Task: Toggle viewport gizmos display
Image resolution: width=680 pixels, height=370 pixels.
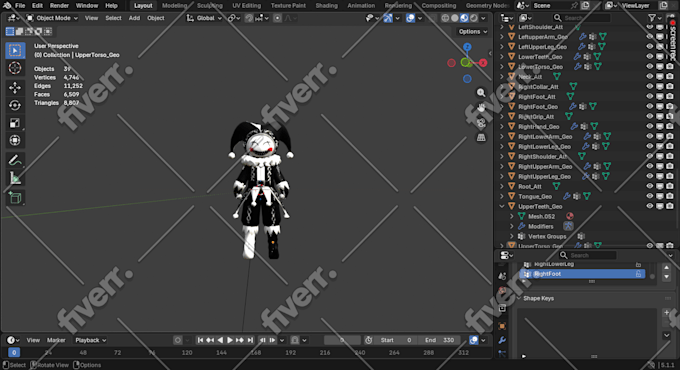Action: coord(388,18)
